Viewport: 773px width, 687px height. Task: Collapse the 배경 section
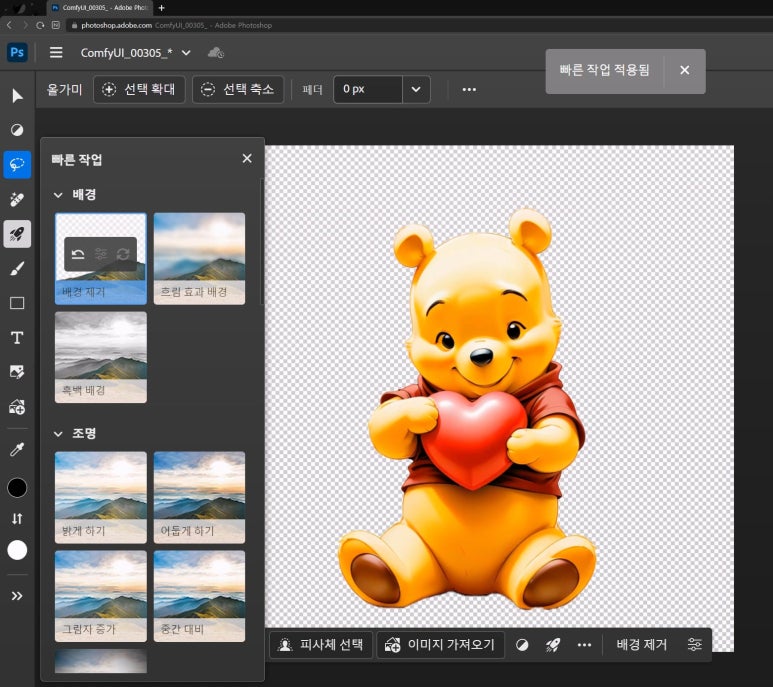click(x=58, y=195)
